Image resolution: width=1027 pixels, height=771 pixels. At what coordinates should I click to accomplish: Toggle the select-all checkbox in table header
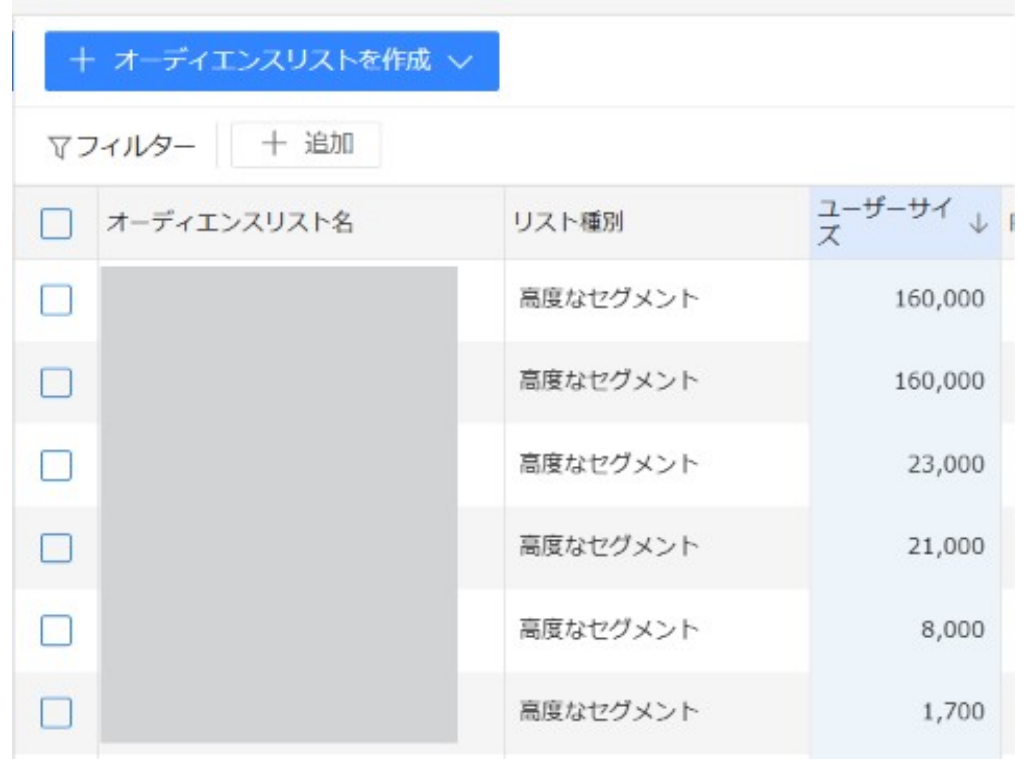pos(56,223)
